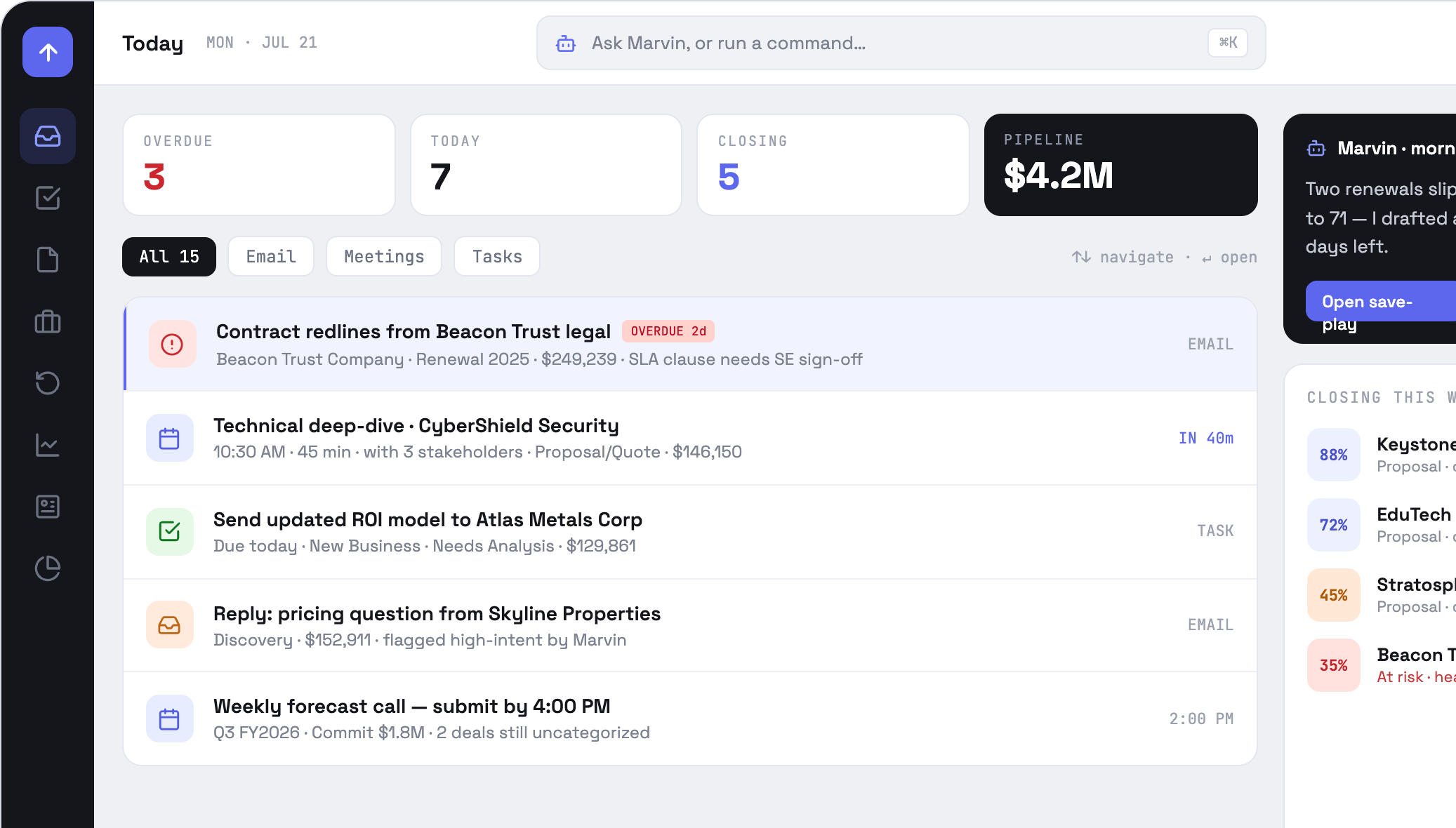Click the Marvin robot icon in command bar
This screenshot has width=1456, height=828.
point(566,44)
